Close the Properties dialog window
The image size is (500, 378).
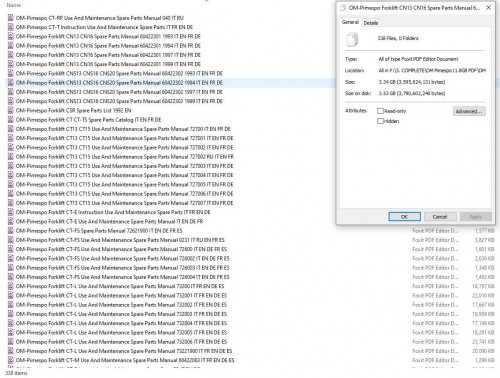point(488,8)
